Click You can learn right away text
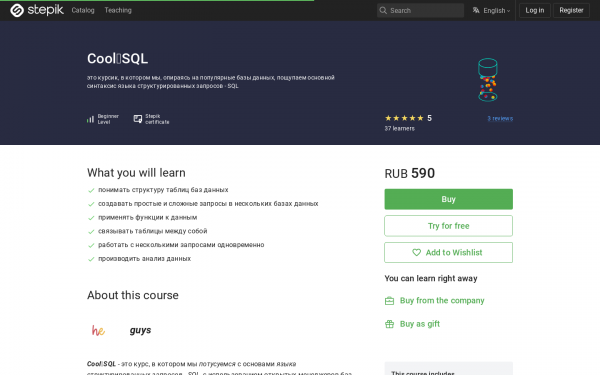The width and height of the screenshot is (600, 375). 431,278
